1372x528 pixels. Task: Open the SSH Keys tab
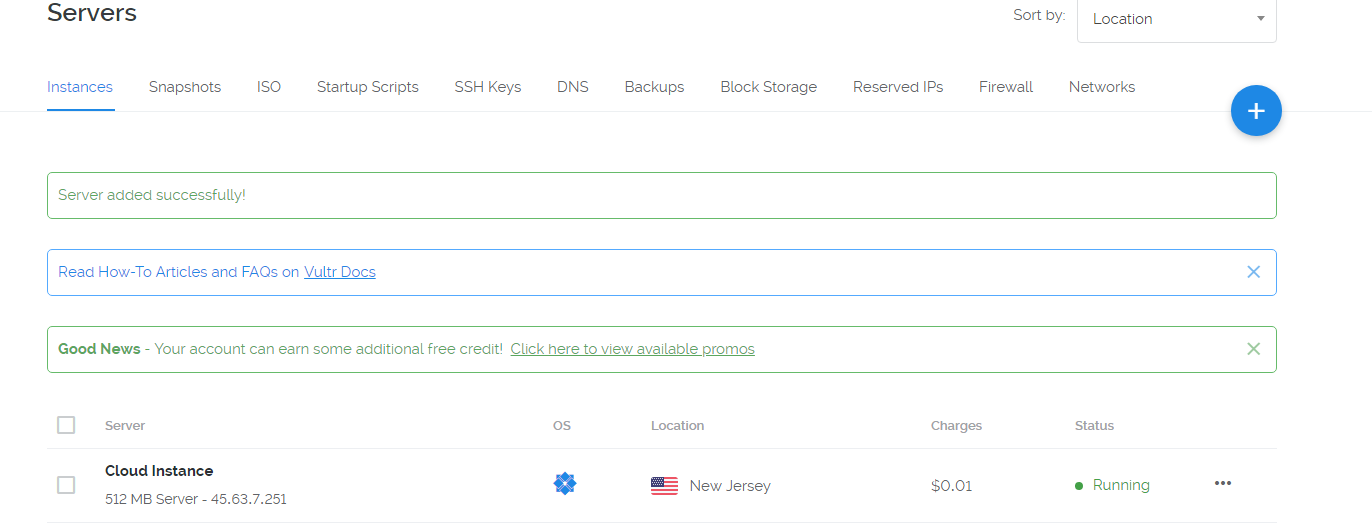(x=487, y=87)
